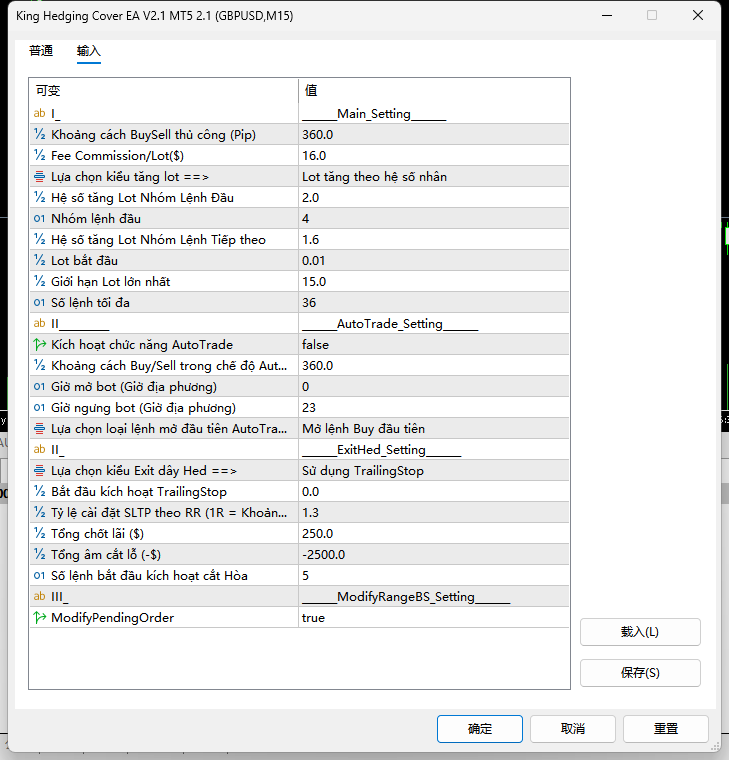This screenshot has height=760, width=729.
Task: Edit the 0.01 starting lot value
Action: click(434, 260)
